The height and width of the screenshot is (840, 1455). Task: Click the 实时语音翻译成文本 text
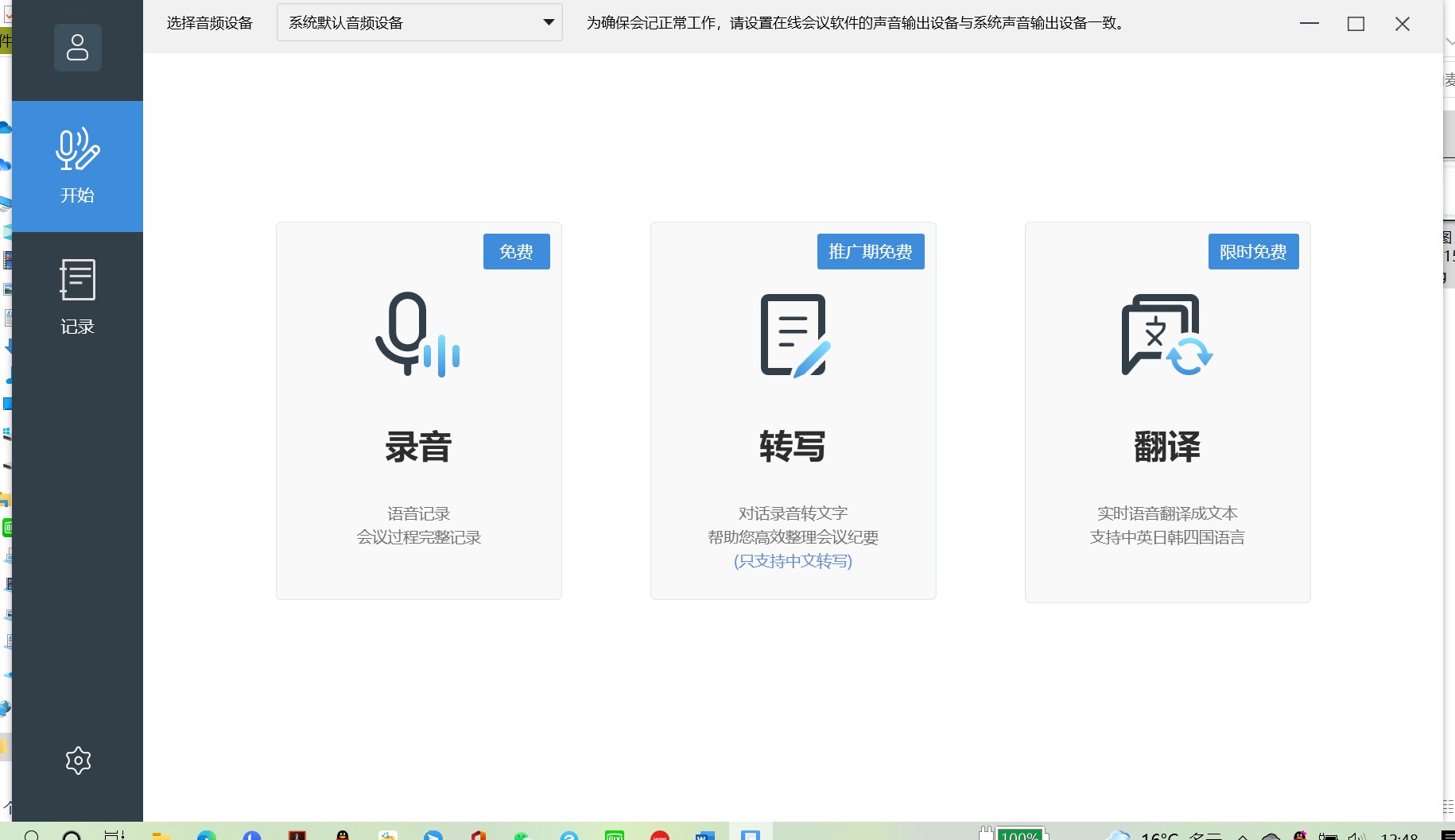pyautogui.click(x=1167, y=513)
